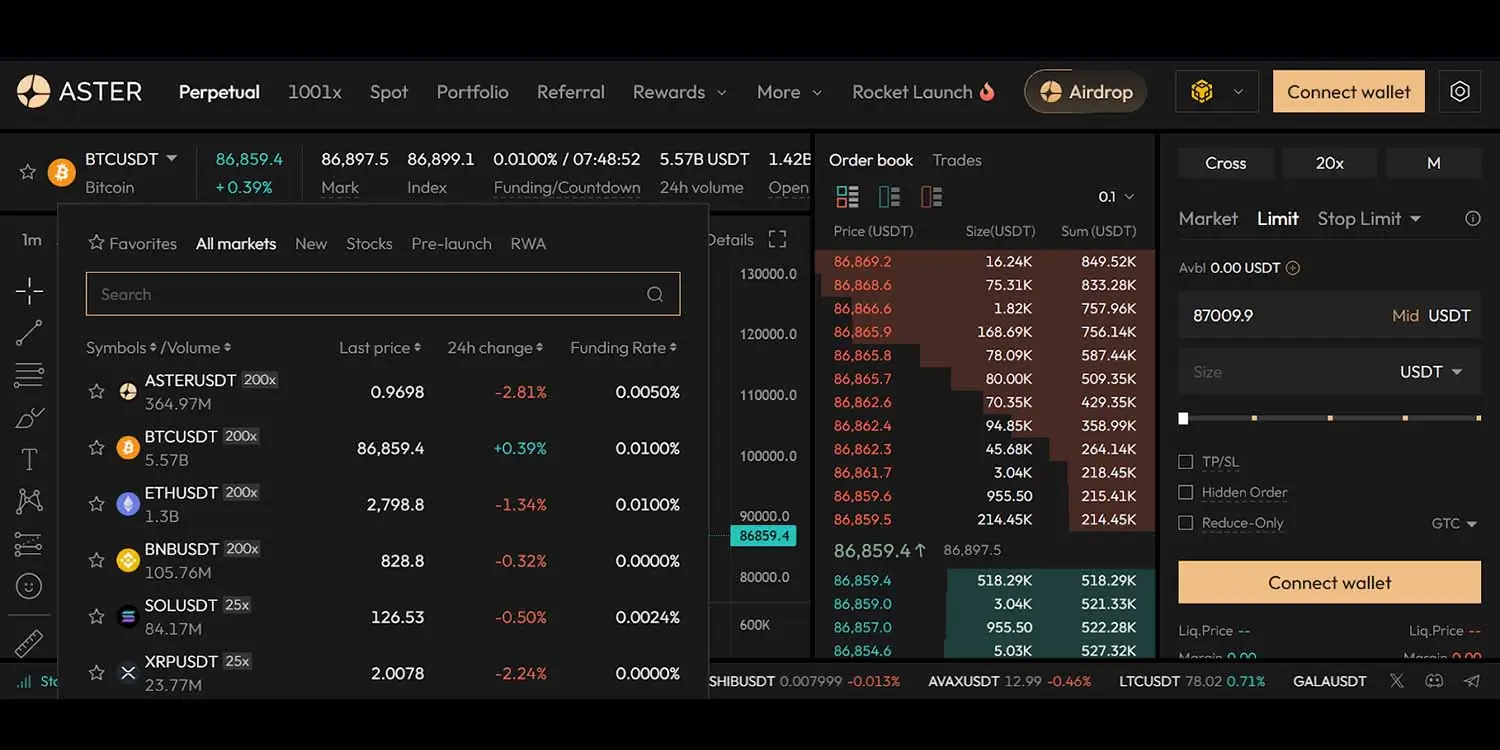1500x750 pixels.
Task: Favorite the ETHUSDT market with the star
Action: coord(96,504)
